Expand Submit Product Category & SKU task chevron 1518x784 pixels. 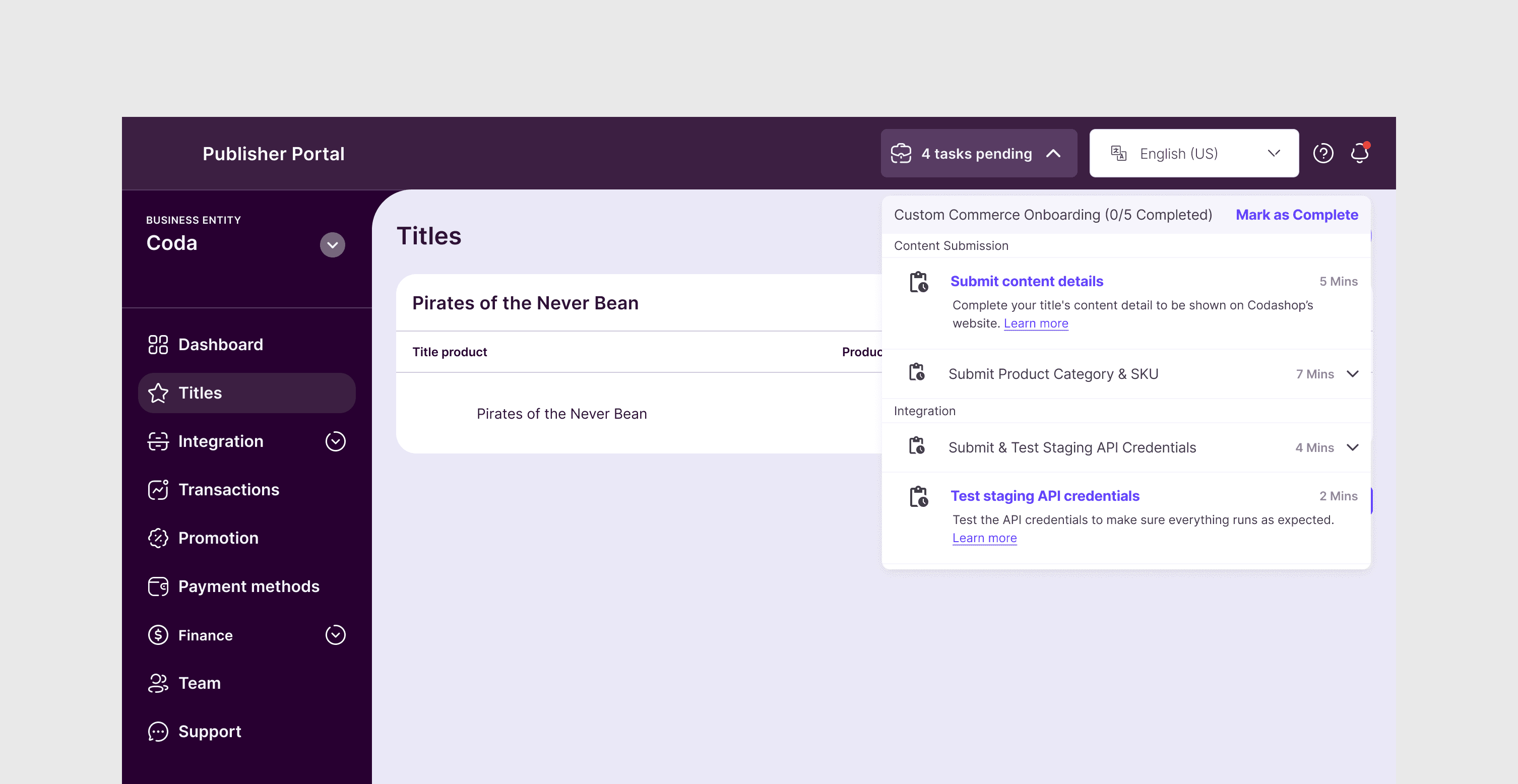tap(1353, 374)
